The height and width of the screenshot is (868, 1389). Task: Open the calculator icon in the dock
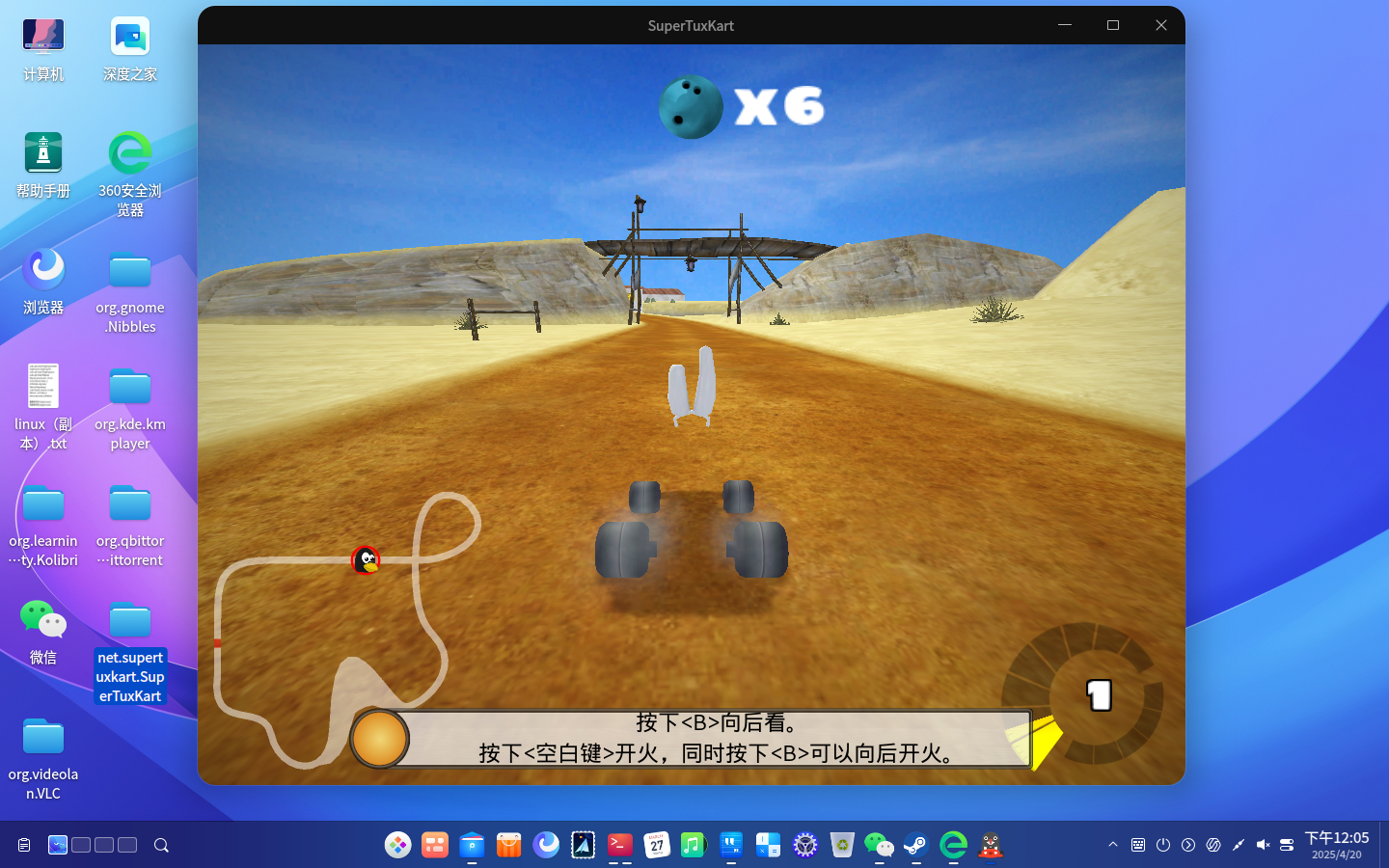point(768,845)
